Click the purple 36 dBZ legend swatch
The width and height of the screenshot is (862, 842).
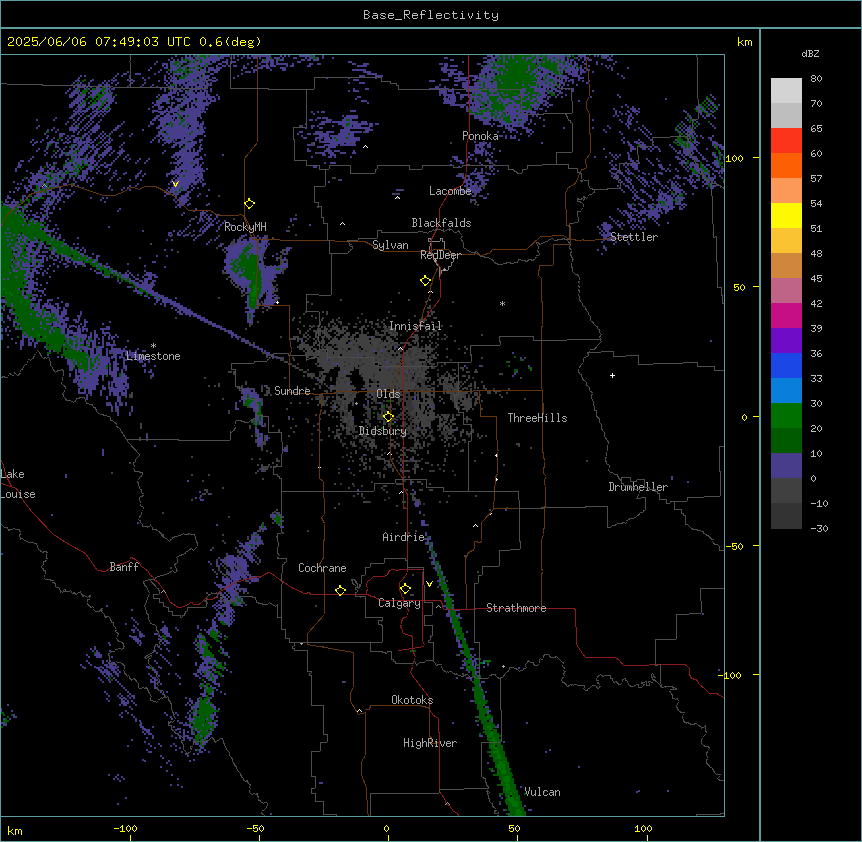coord(786,341)
